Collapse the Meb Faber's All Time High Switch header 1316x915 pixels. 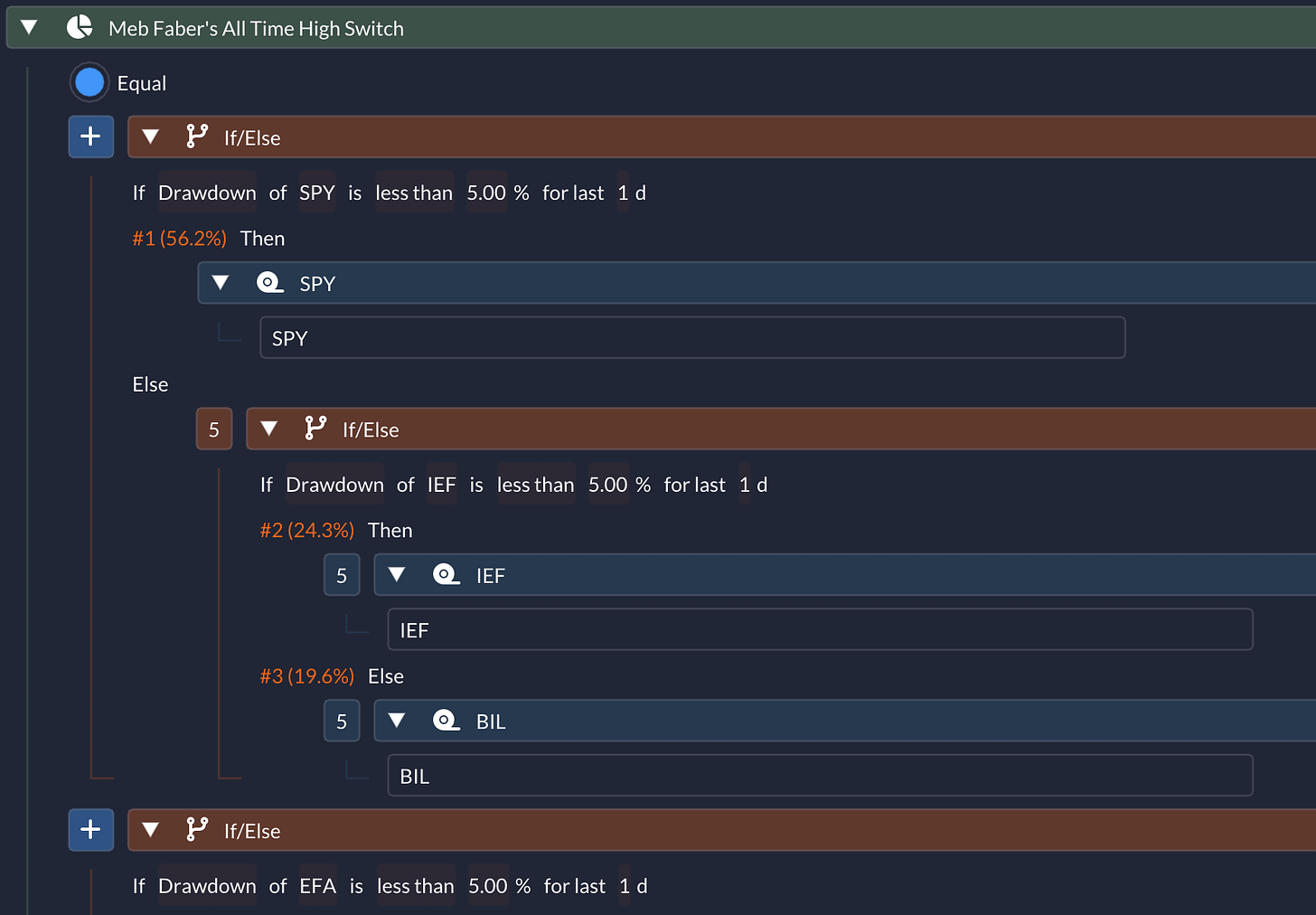[x=29, y=28]
